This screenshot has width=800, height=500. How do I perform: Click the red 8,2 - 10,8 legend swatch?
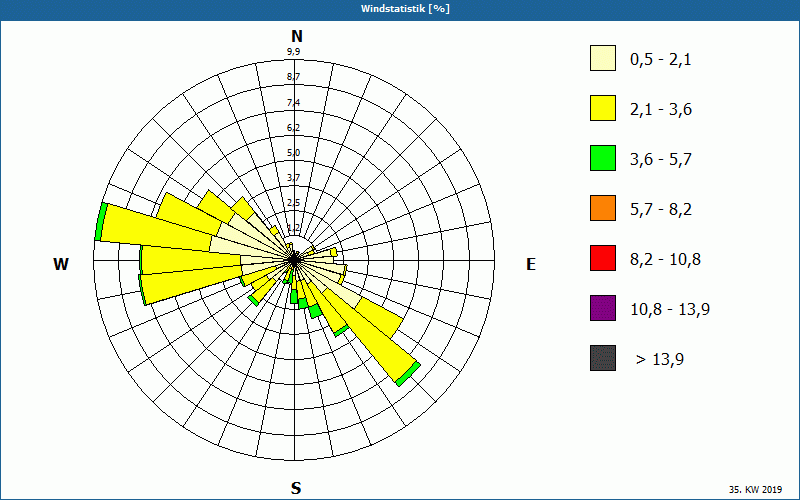603,258
